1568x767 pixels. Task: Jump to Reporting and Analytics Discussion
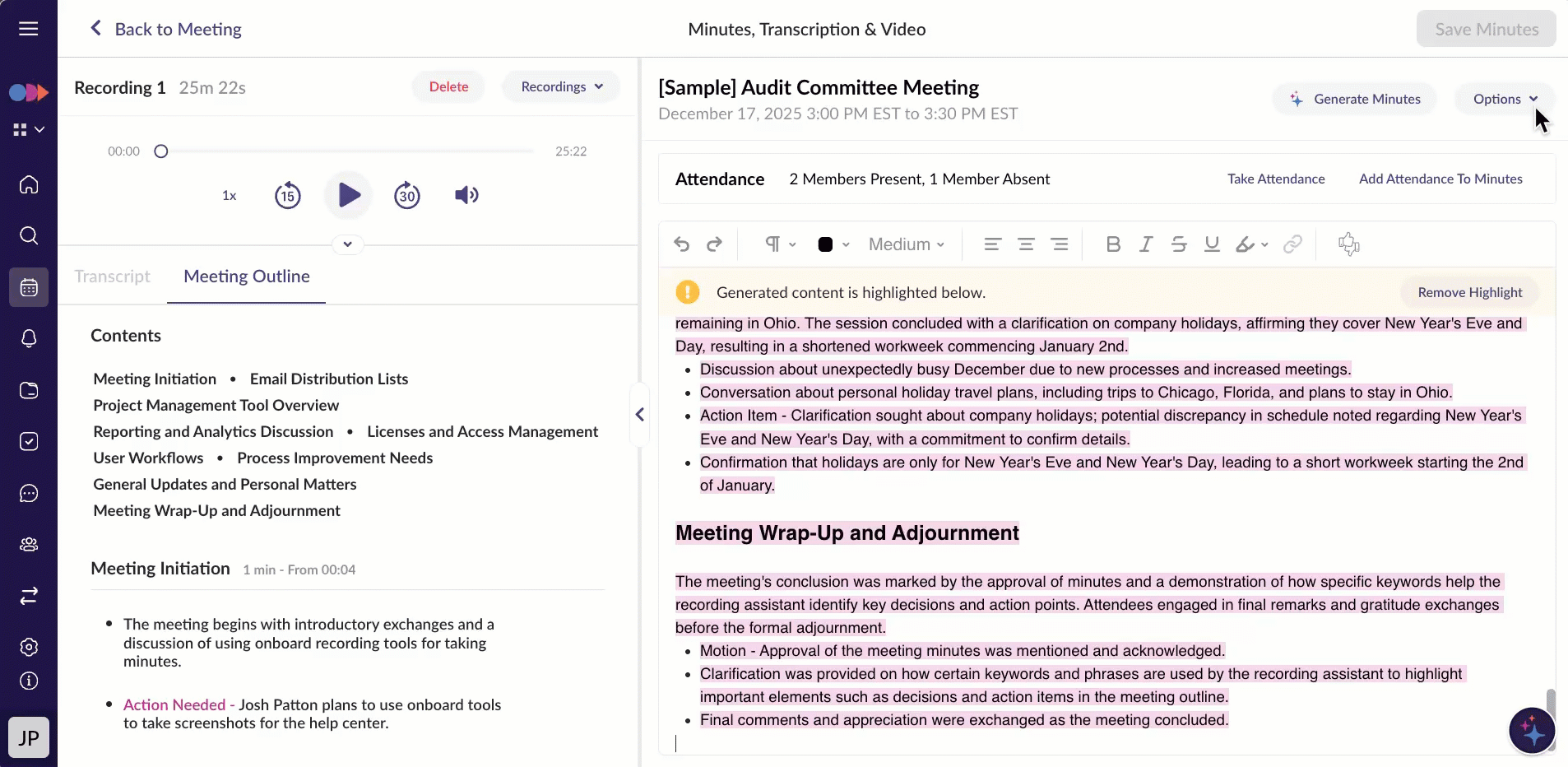pyautogui.click(x=214, y=432)
